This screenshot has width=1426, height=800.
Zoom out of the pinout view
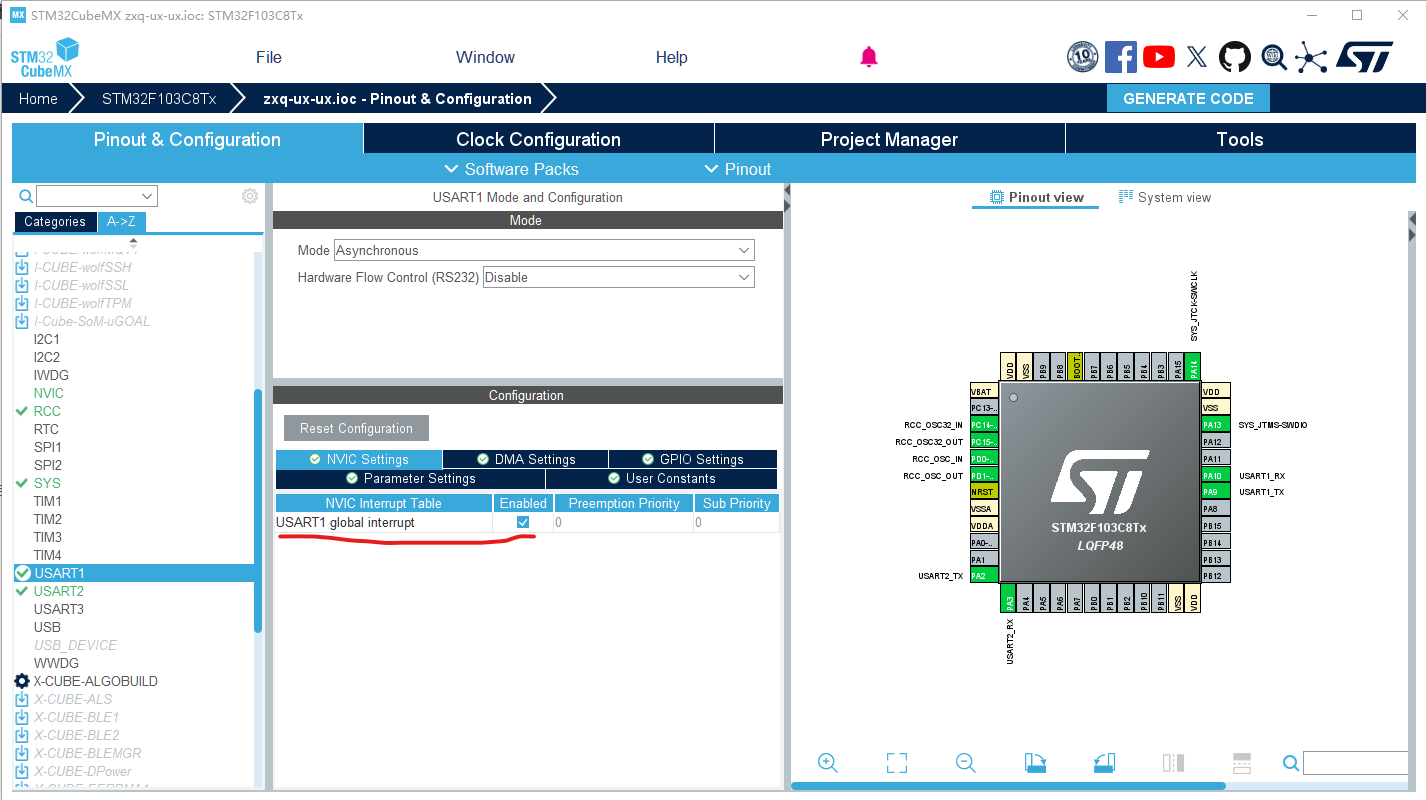click(965, 763)
